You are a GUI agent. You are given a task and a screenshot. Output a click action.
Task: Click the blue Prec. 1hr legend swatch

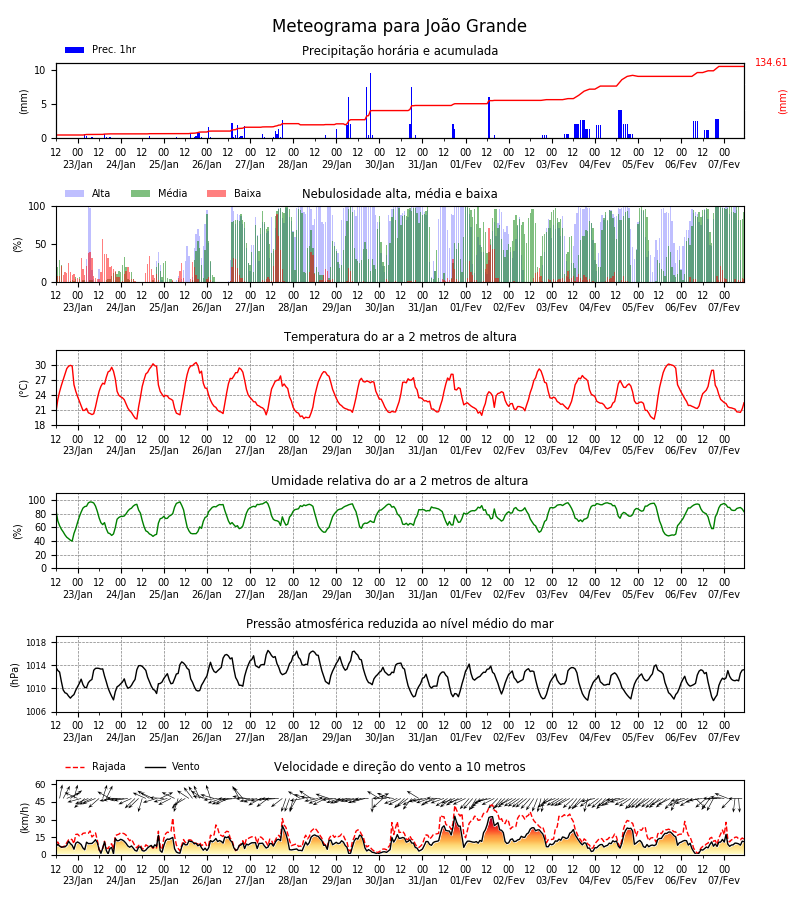pos(75,50)
